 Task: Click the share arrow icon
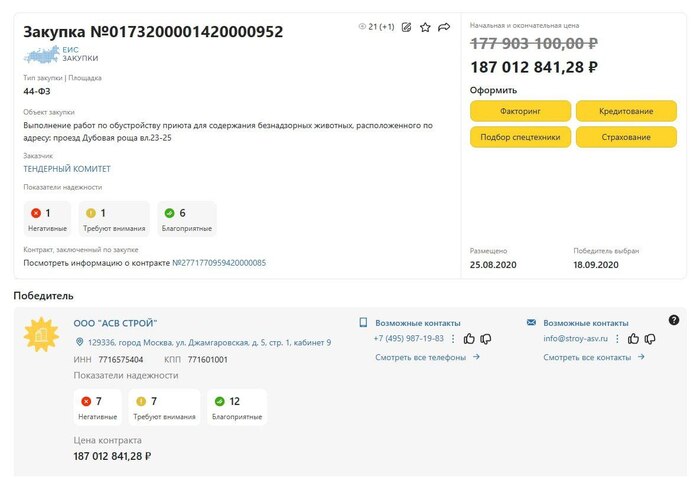point(444,27)
